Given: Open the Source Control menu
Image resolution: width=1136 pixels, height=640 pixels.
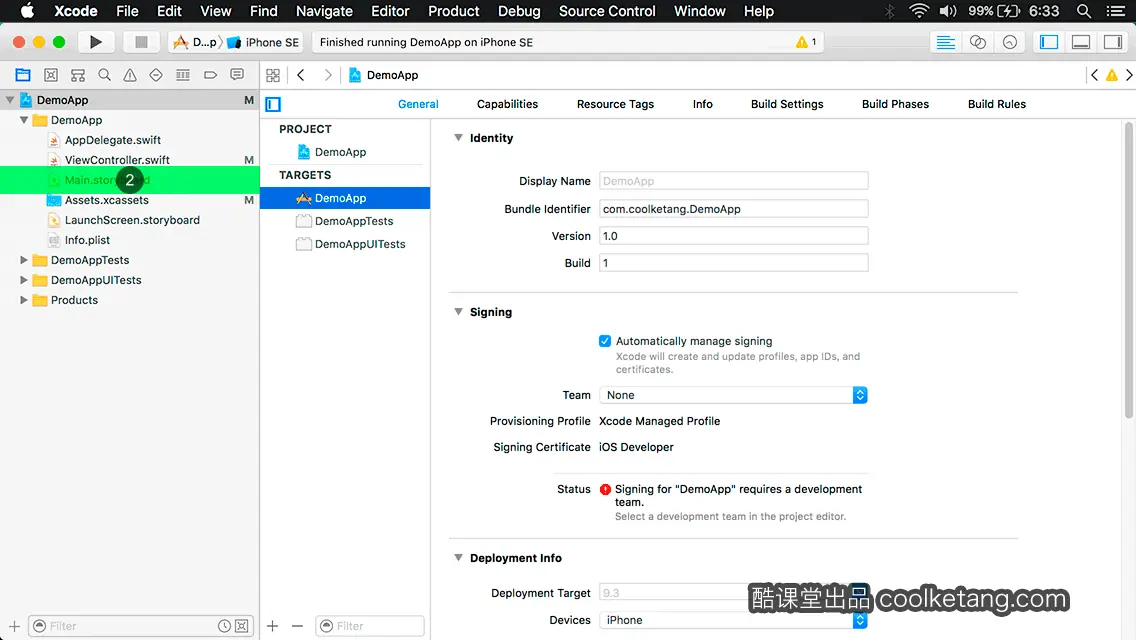Looking at the screenshot, I should coord(607,11).
